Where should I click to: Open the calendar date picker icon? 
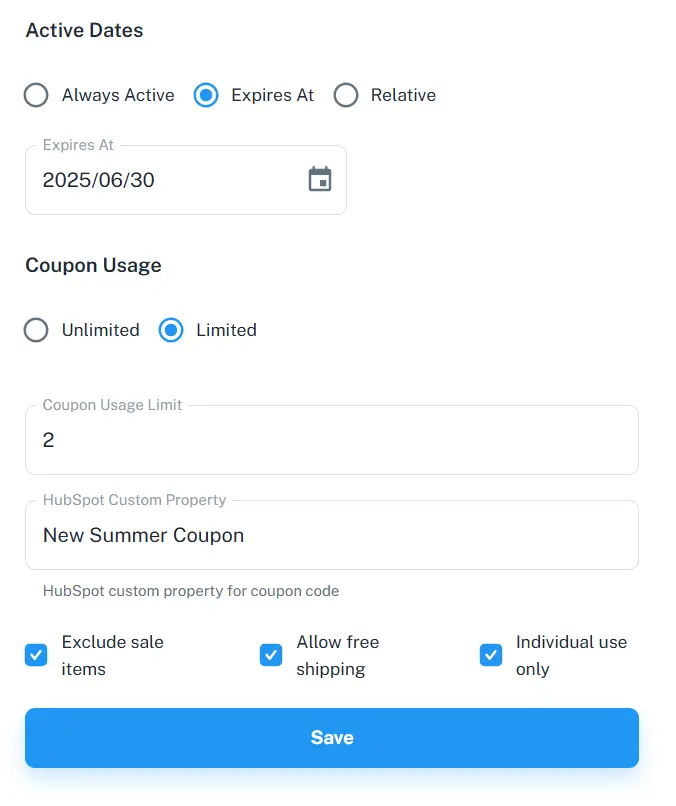click(x=320, y=180)
